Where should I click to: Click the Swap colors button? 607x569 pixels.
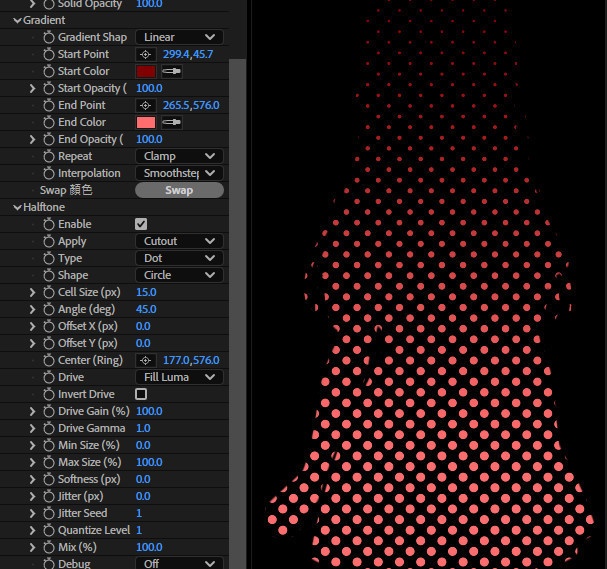(179, 190)
